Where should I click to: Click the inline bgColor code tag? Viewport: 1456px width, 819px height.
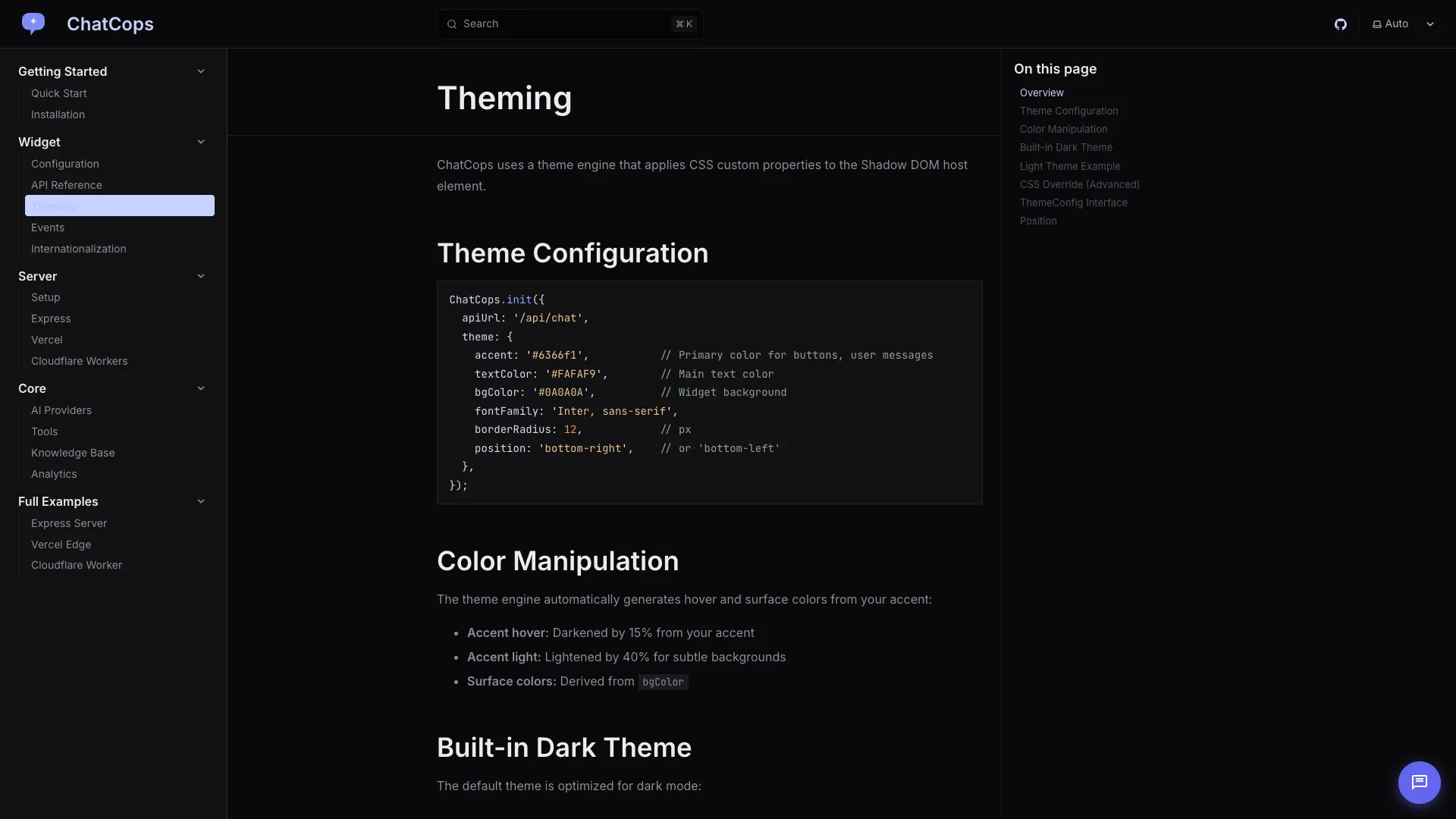click(664, 682)
